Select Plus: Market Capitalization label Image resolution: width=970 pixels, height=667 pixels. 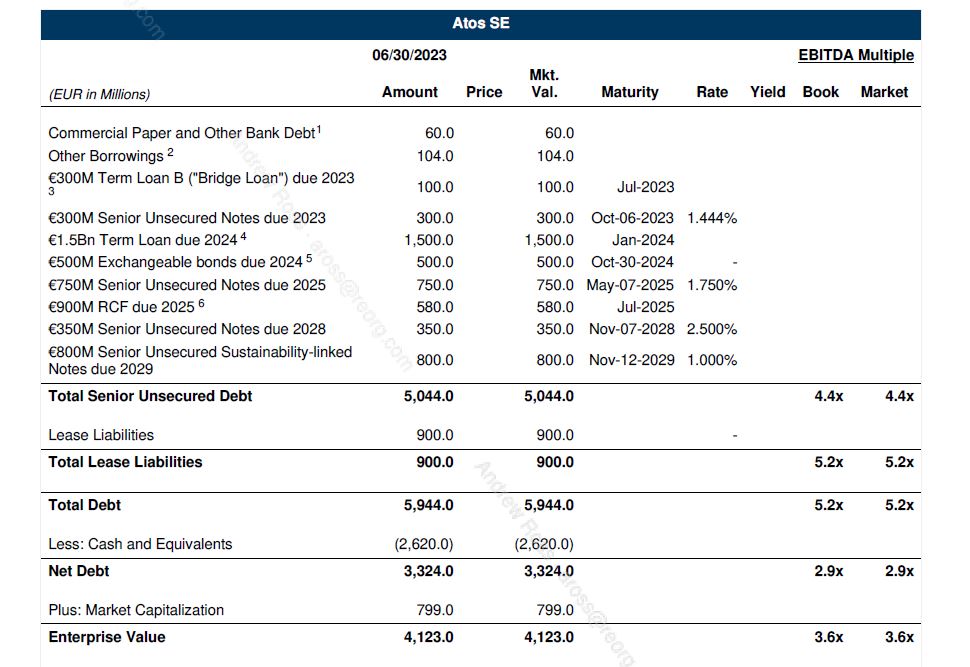136,610
